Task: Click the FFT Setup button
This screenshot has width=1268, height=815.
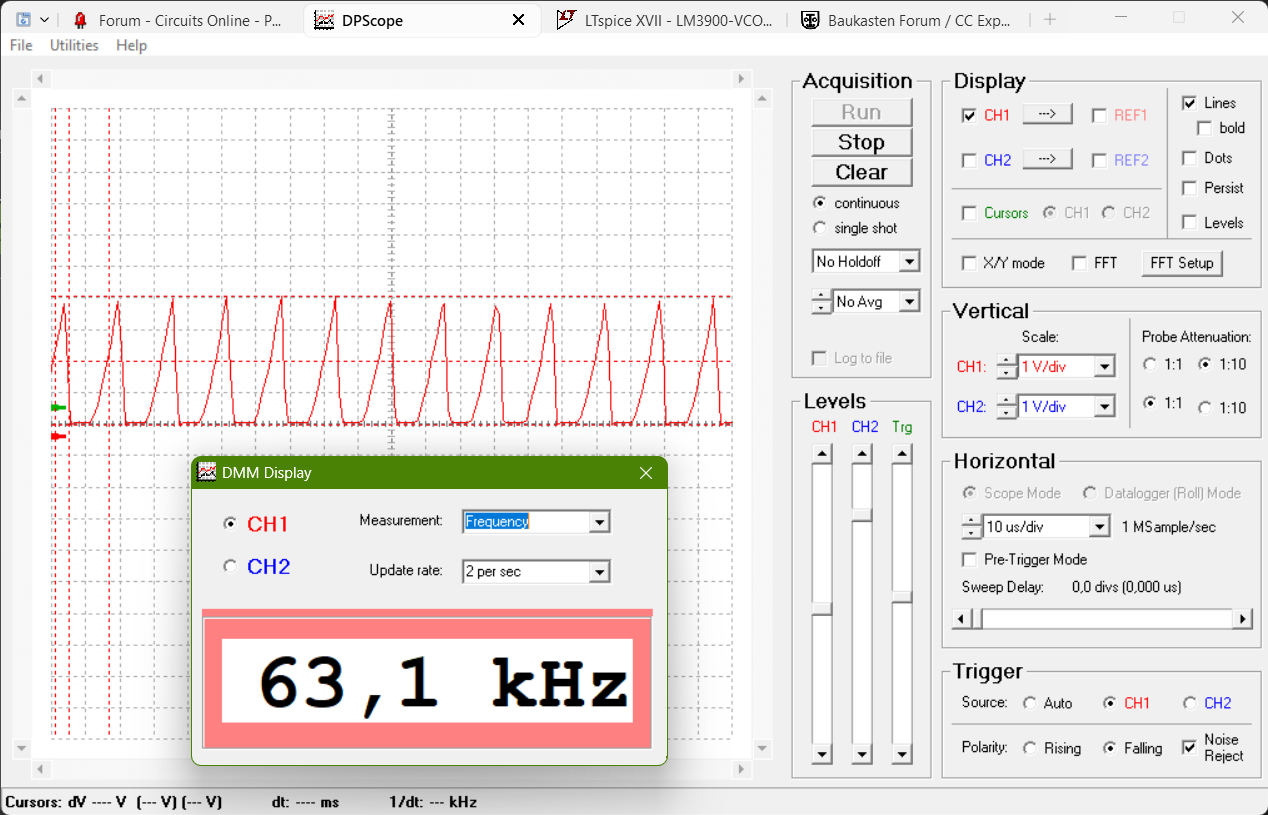Action: (x=1182, y=263)
